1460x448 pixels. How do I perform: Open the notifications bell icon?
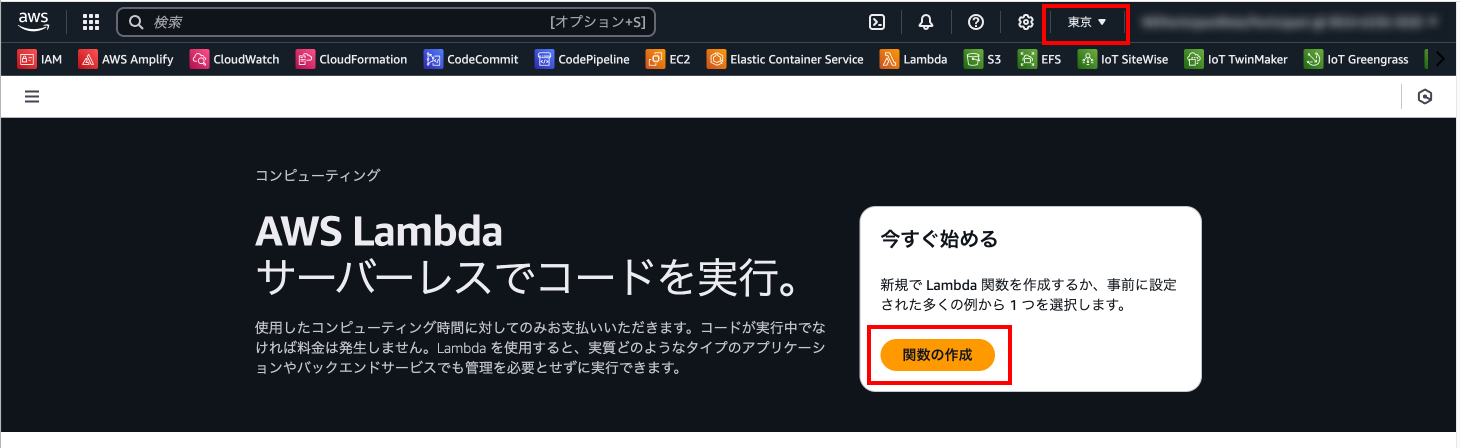click(926, 22)
